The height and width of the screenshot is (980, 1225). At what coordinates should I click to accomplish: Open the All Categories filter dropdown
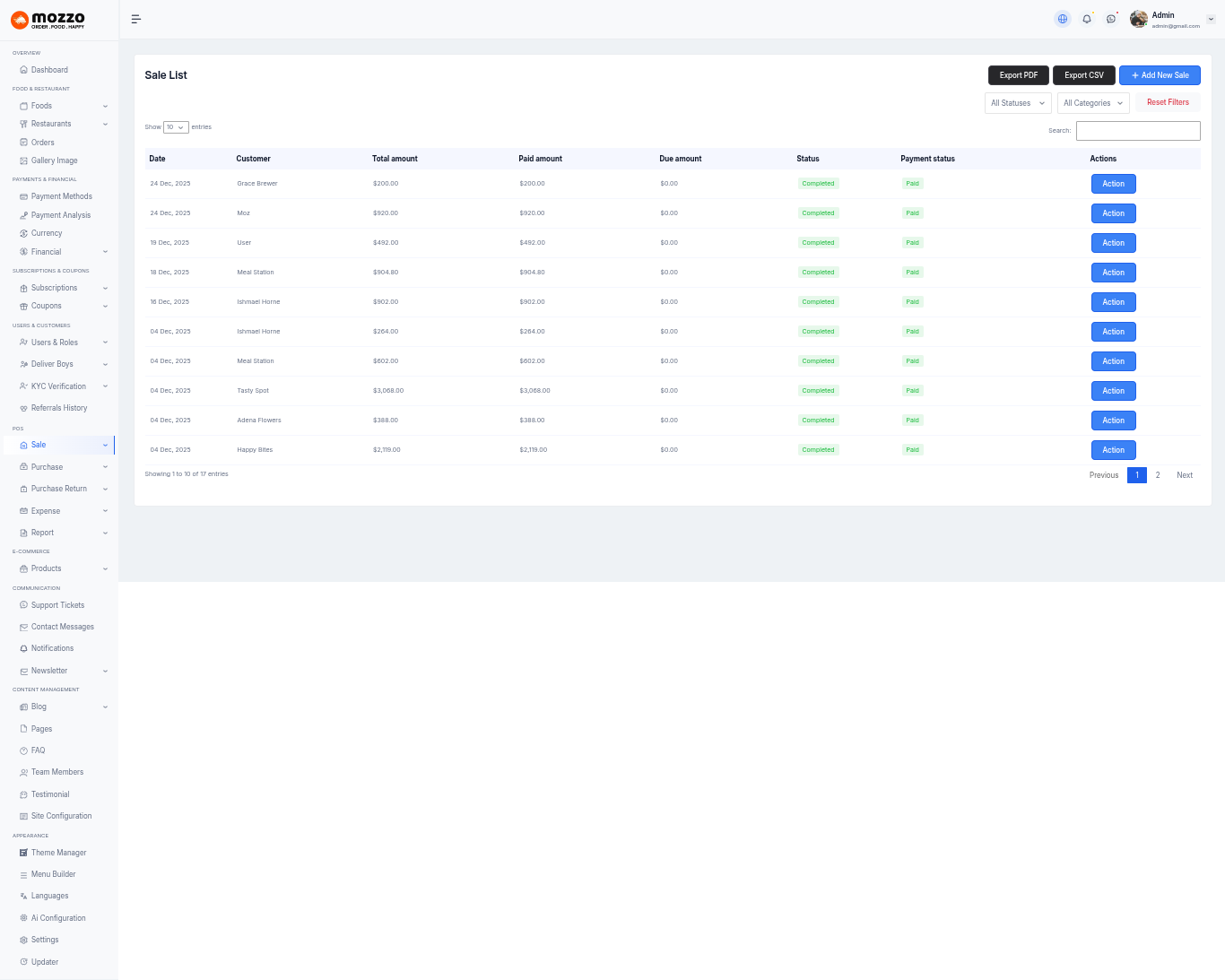[x=1092, y=103]
